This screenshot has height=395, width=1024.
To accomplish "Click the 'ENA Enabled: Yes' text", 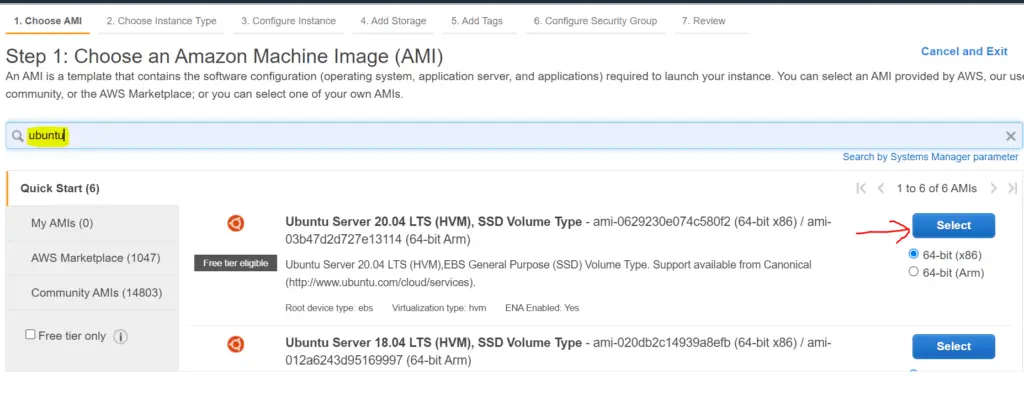I will (x=542, y=308).
